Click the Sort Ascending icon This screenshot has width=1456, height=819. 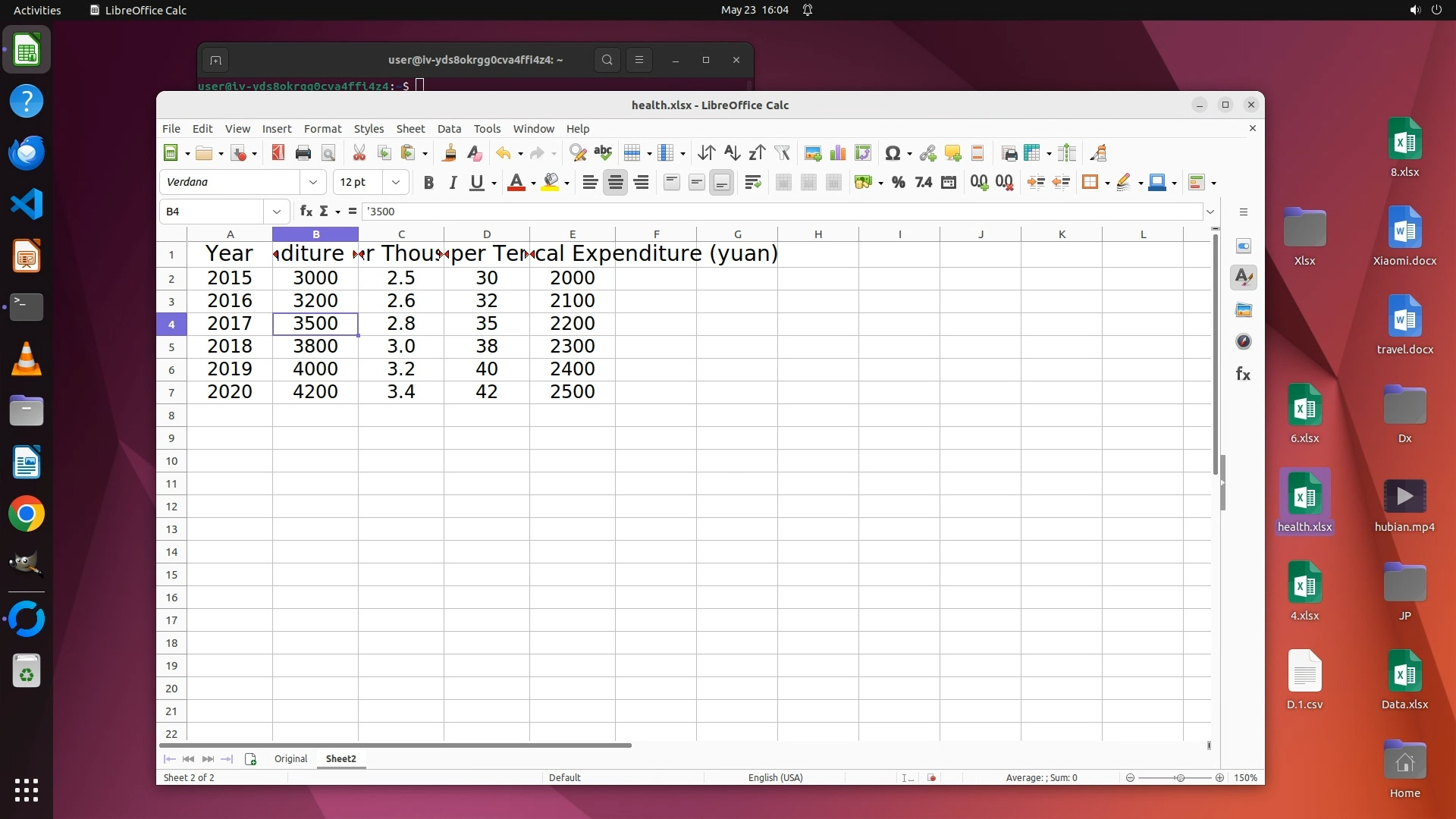point(731,153)
